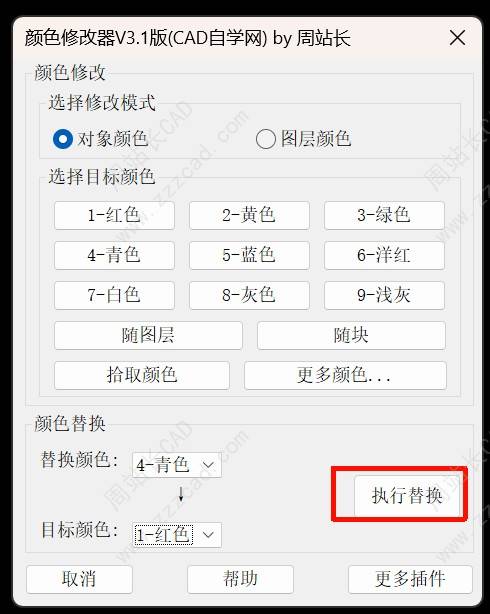Choose the 7-白色 color button
This screenshot has width=490, height=614.
click(114, 295)
